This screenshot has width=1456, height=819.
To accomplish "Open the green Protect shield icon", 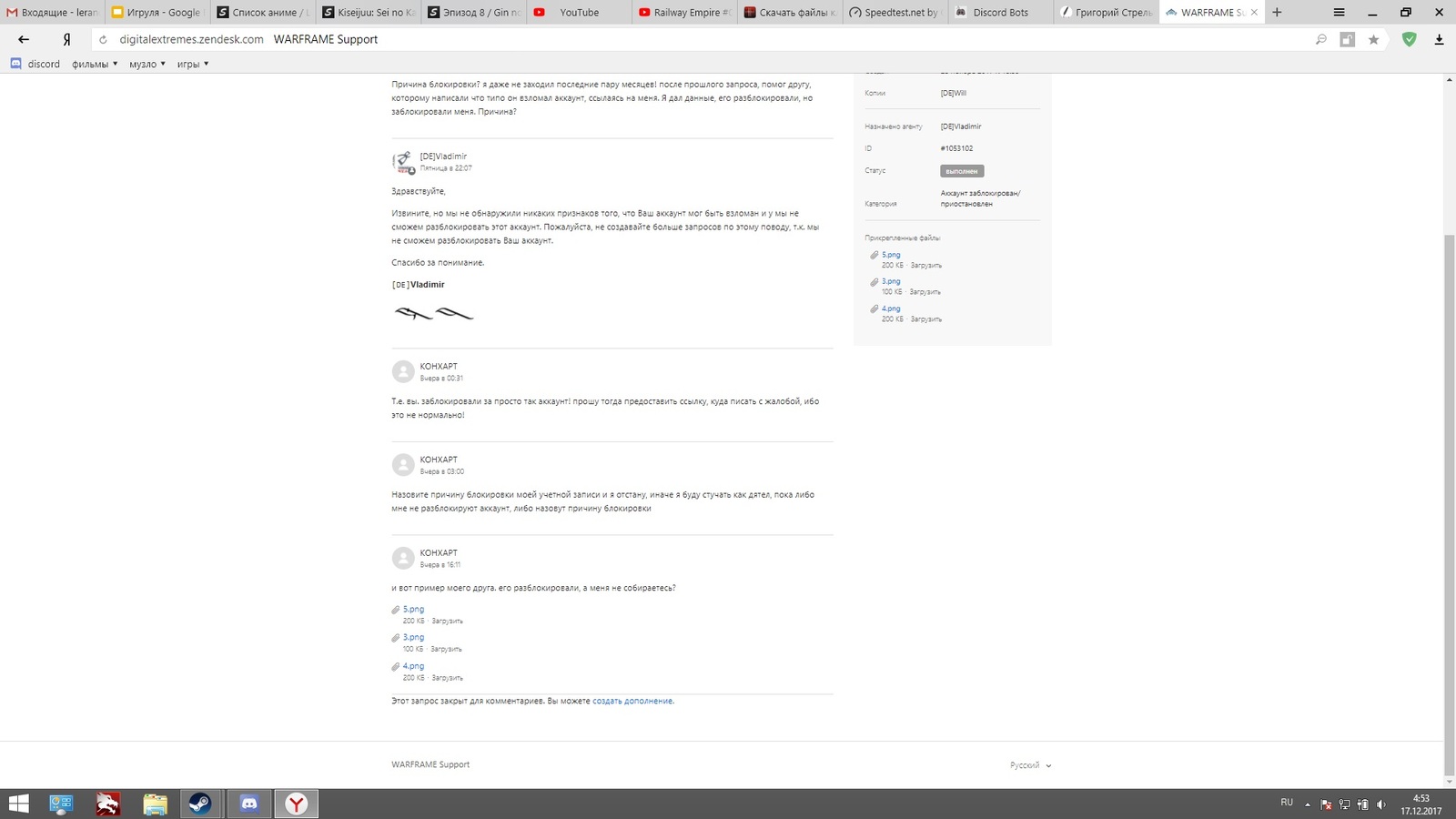I will pos(1409,39).
